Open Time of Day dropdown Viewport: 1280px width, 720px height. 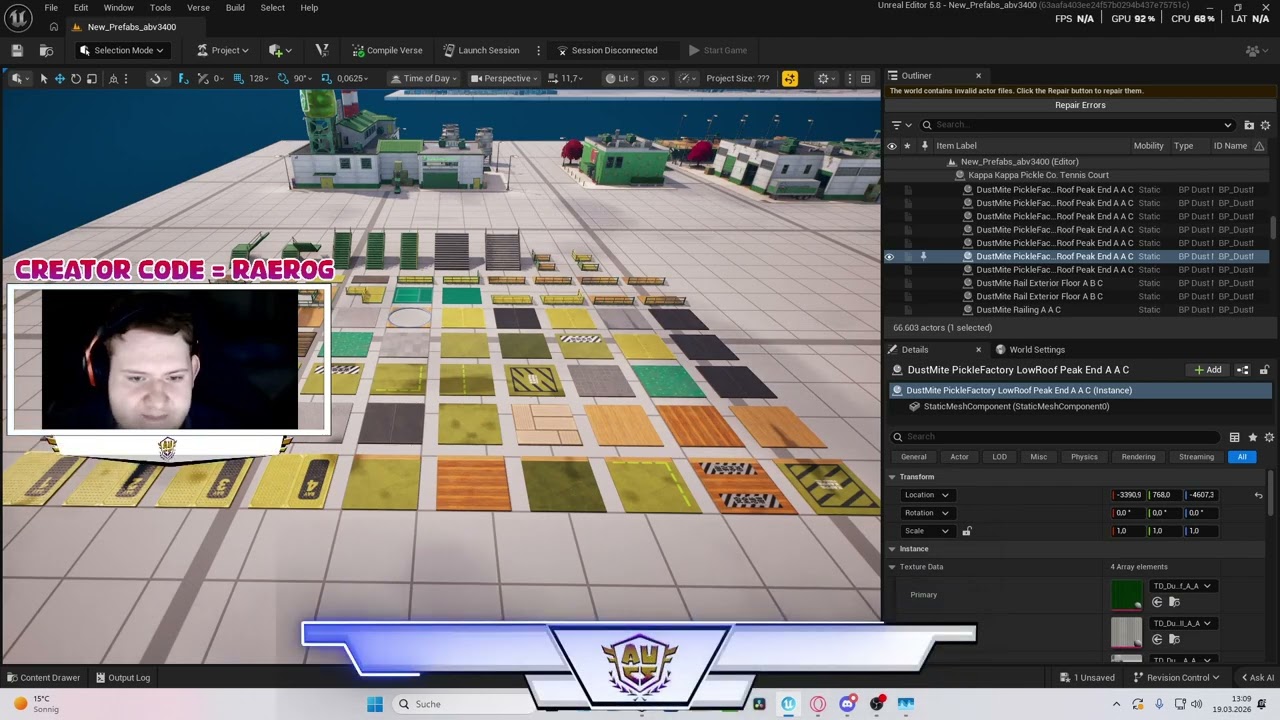pyautogui.click(x=426, y=78)
